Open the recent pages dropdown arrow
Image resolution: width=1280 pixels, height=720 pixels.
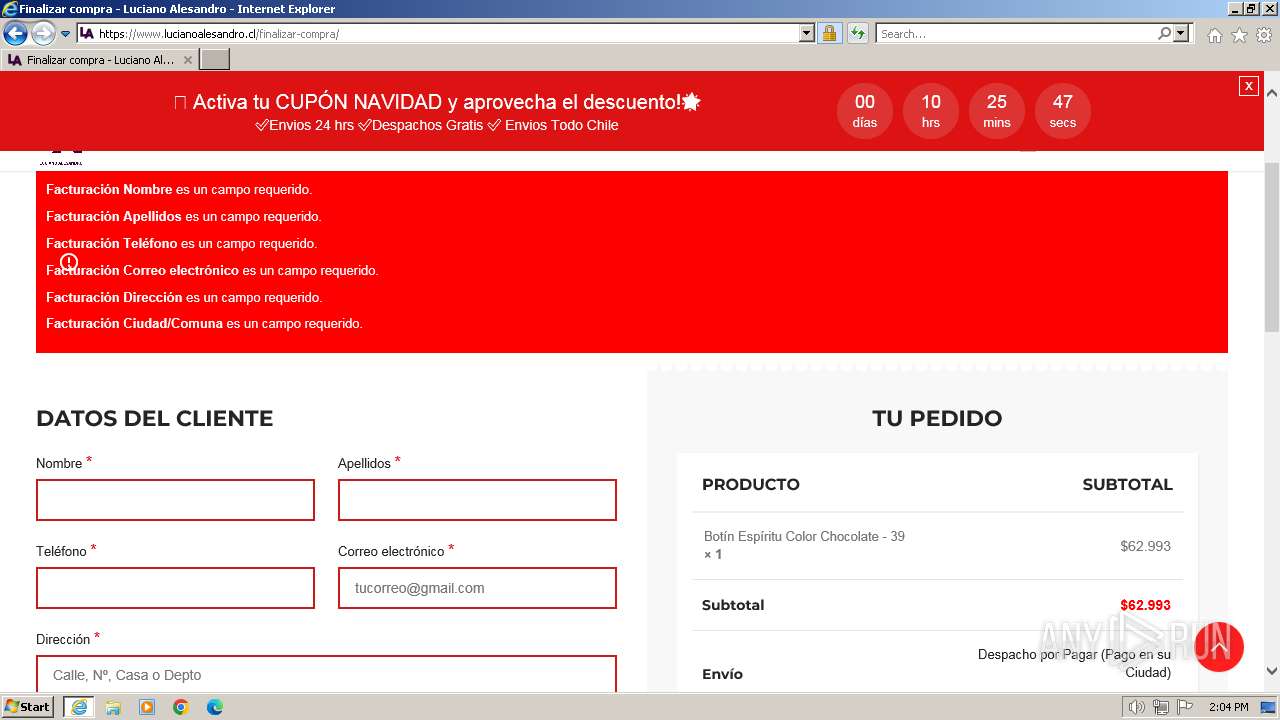66,34
